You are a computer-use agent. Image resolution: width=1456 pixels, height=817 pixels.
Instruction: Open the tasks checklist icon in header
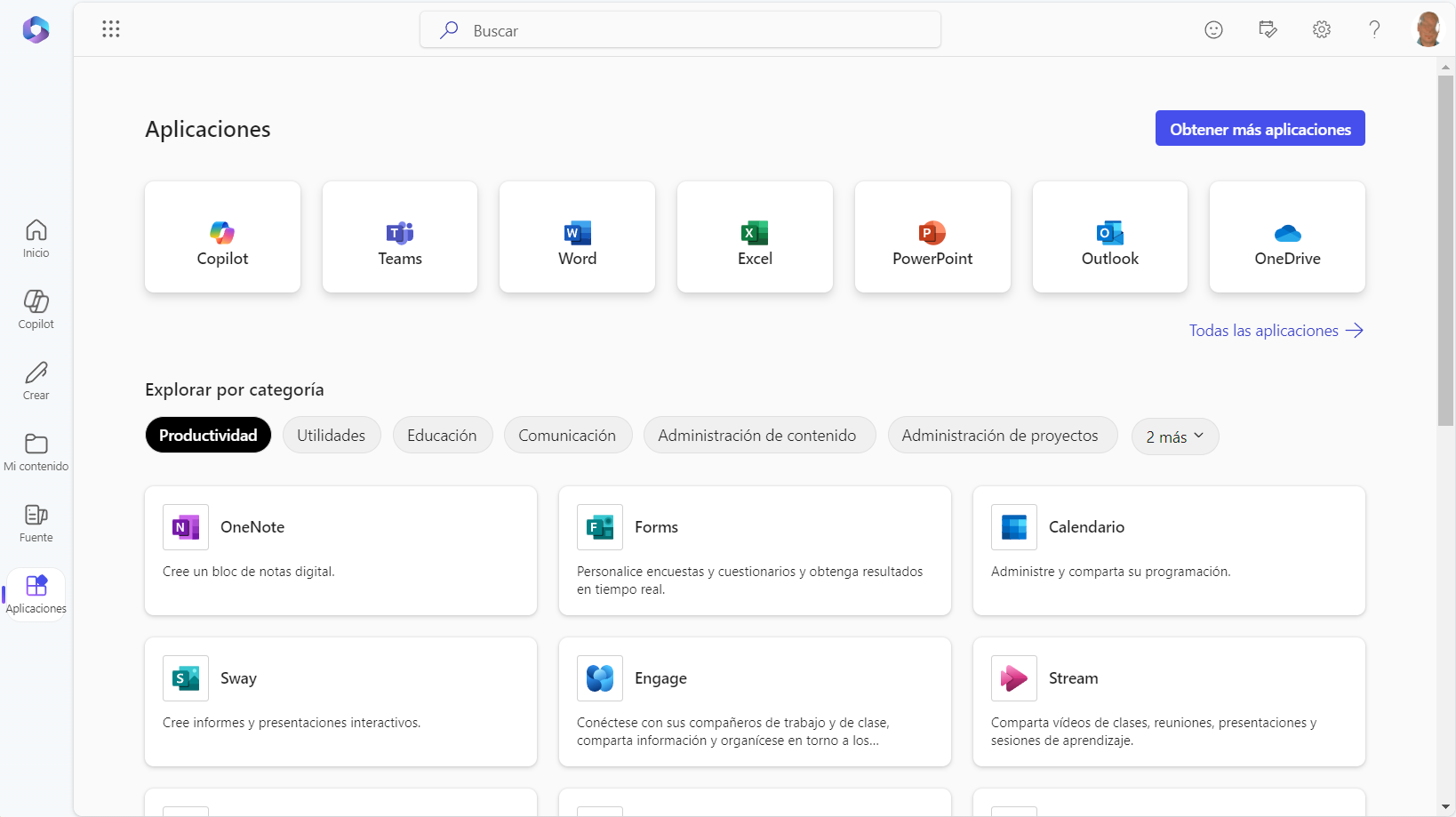pyautogui.click(x=1268, y=29)
